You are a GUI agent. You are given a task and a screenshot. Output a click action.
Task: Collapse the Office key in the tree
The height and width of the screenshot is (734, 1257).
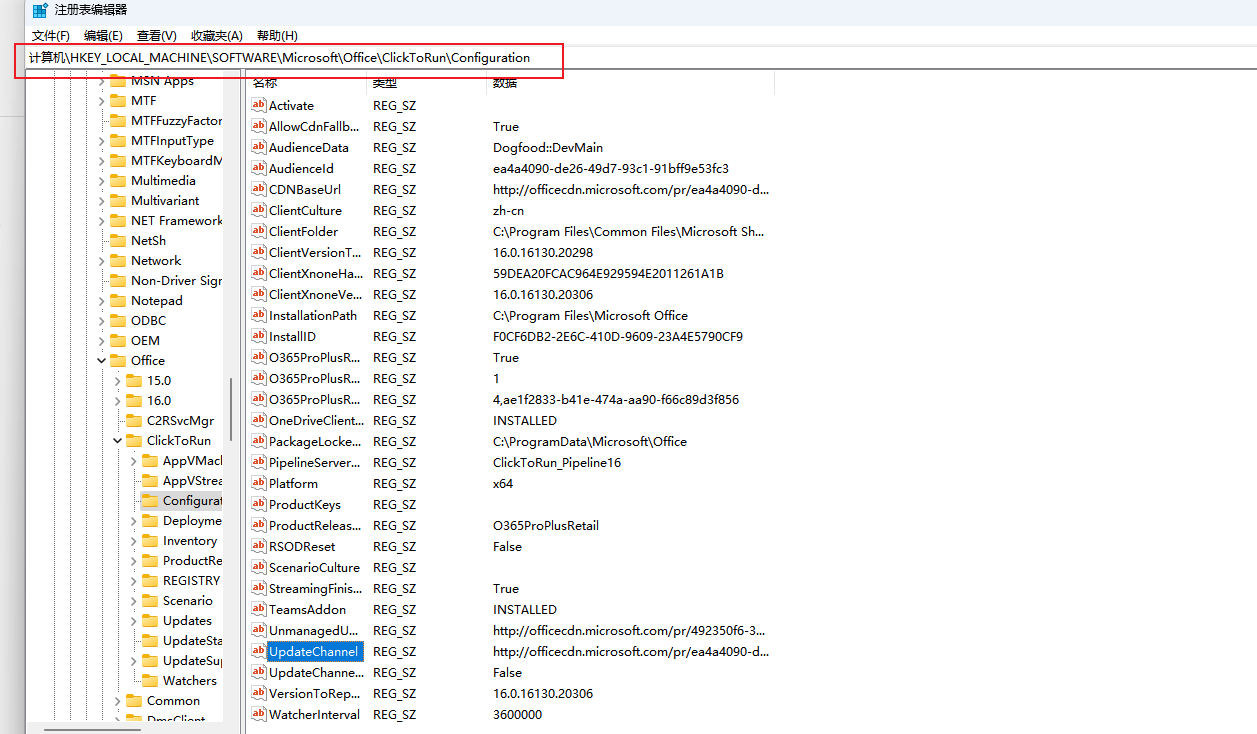pyautogui.click(x=101, y=360)
